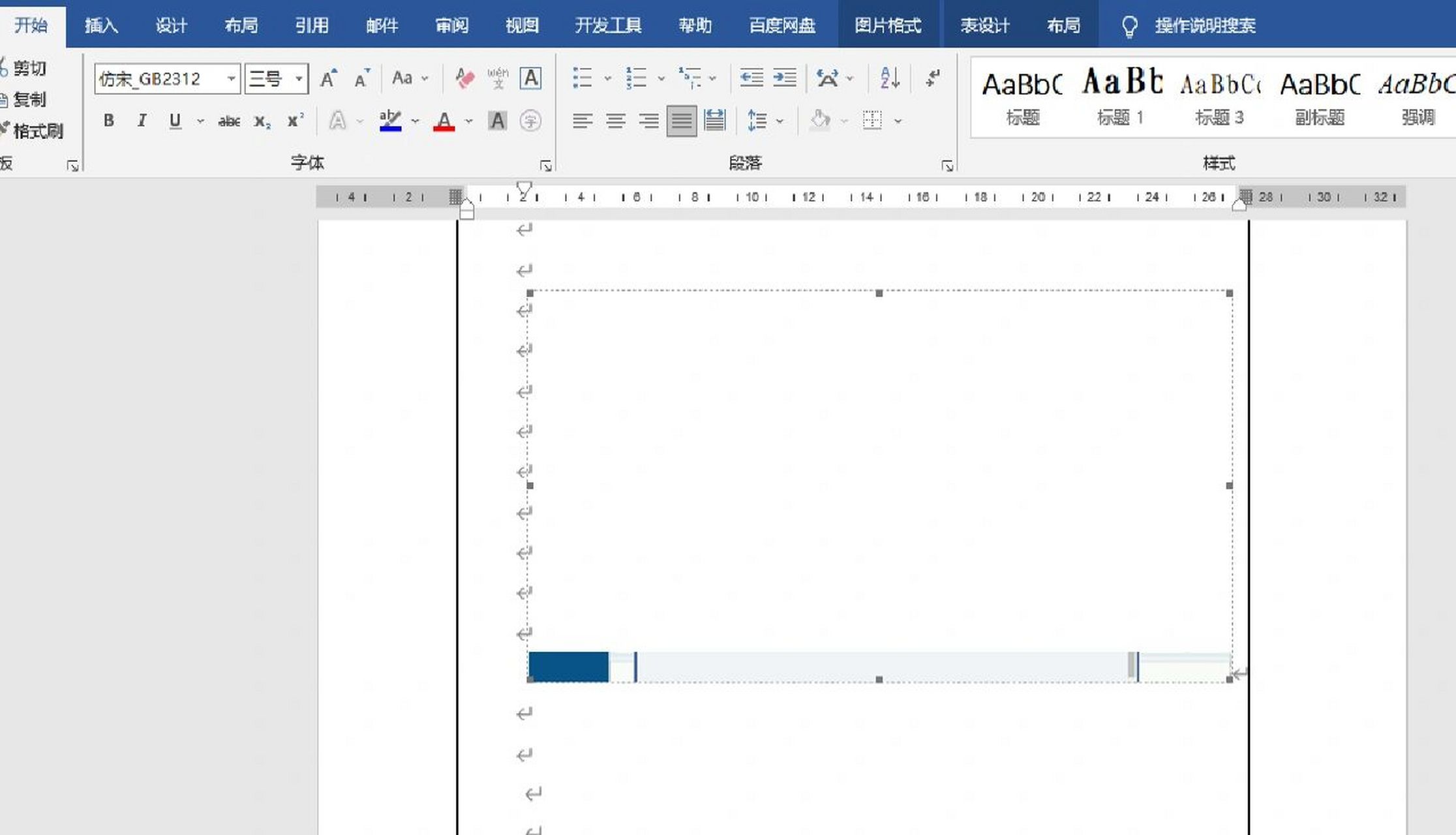Apply the 标题 3 style
Screen dimensions: 1456x835
1219,97
